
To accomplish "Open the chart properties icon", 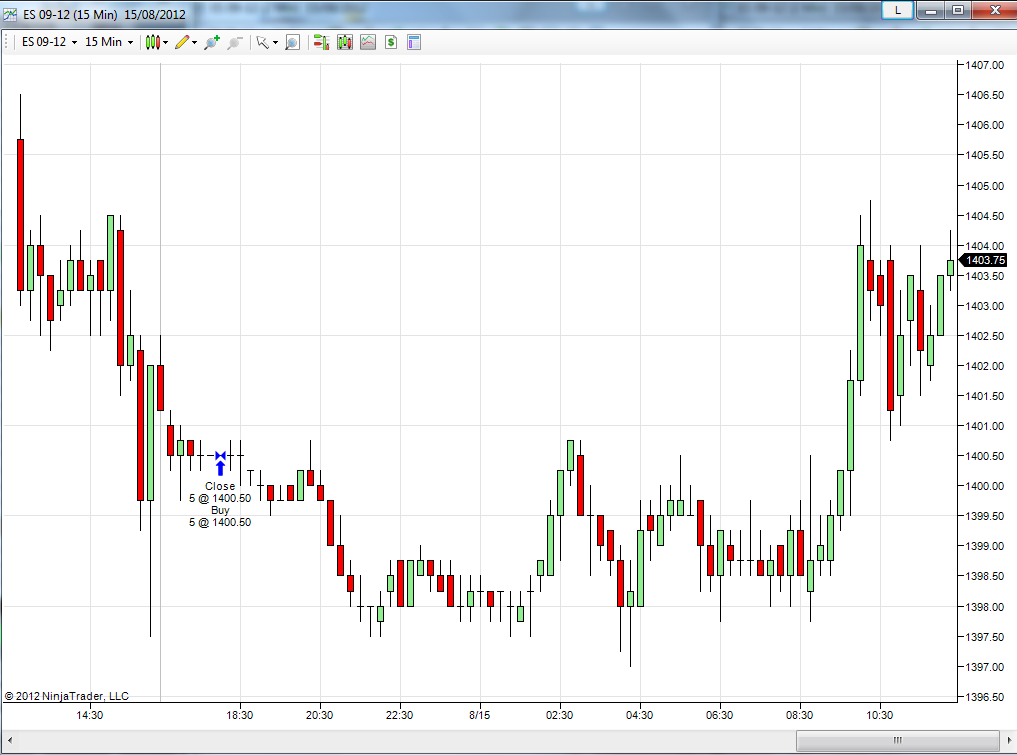I will click(x=414, y=43).
